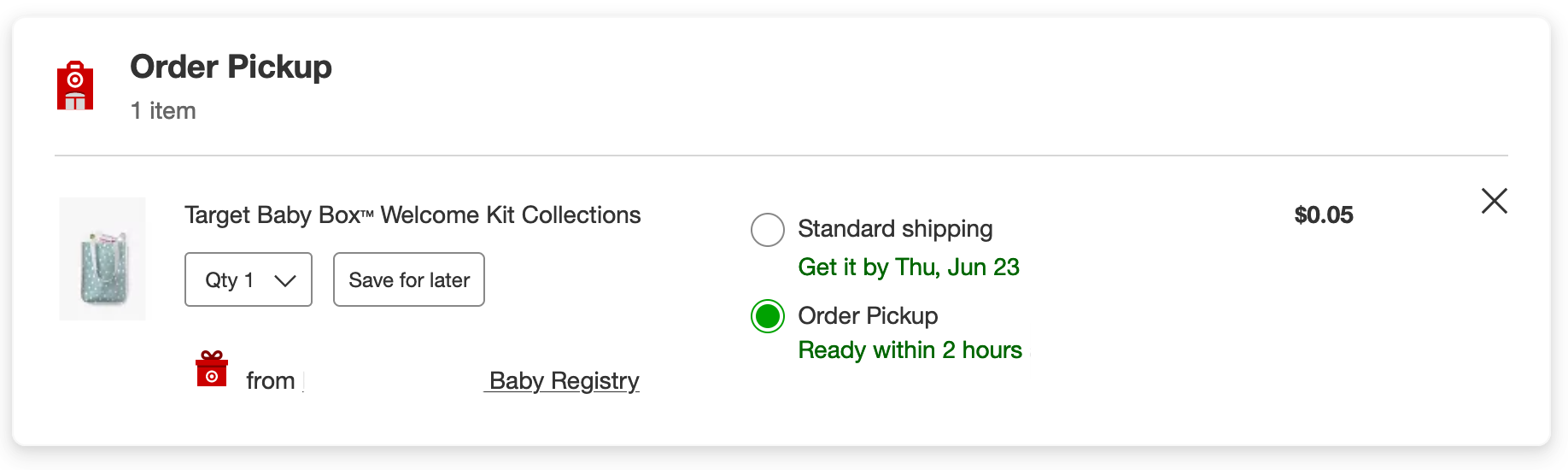Click the Get it by Thu, Jun 23 text

click(x=909, y=267)
